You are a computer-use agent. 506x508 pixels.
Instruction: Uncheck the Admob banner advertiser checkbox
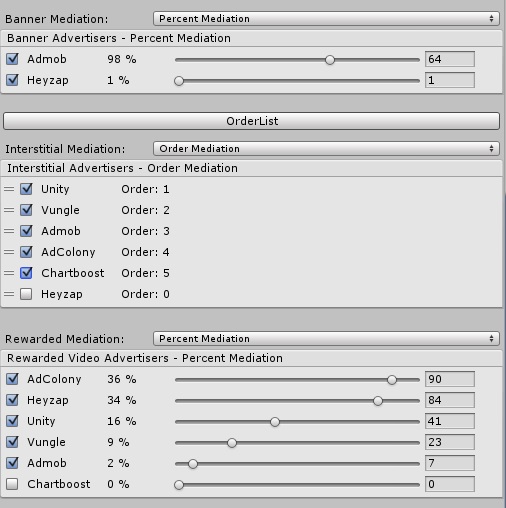tap(12, 59)
